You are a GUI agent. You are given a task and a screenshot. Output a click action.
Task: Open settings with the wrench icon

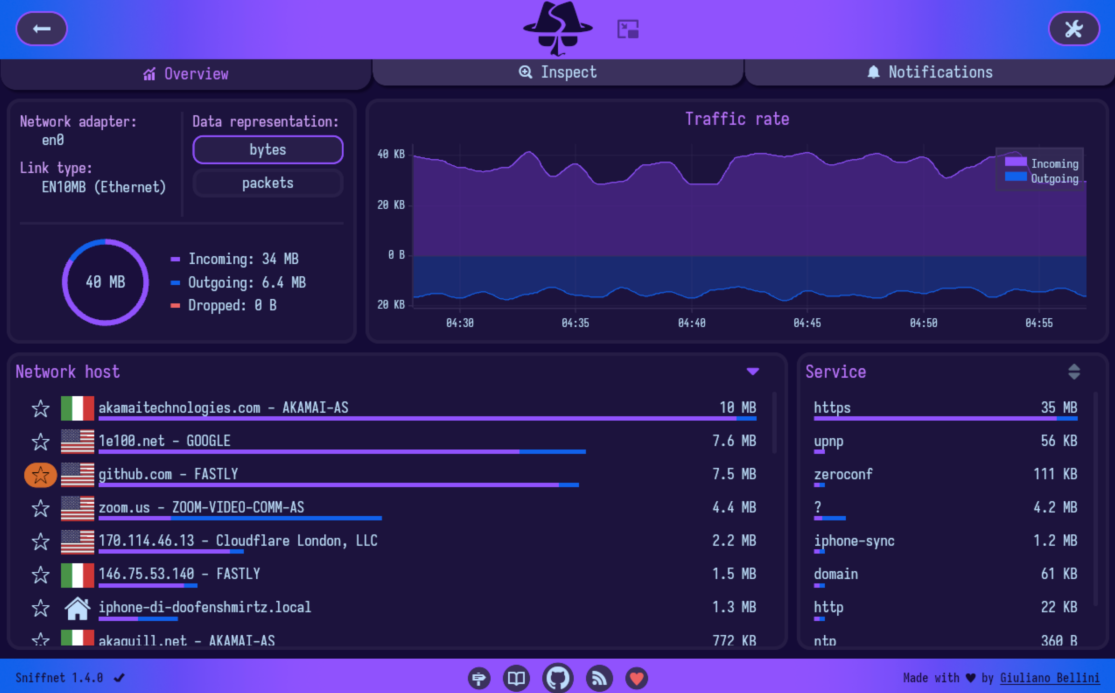[x=1073, y=29]
